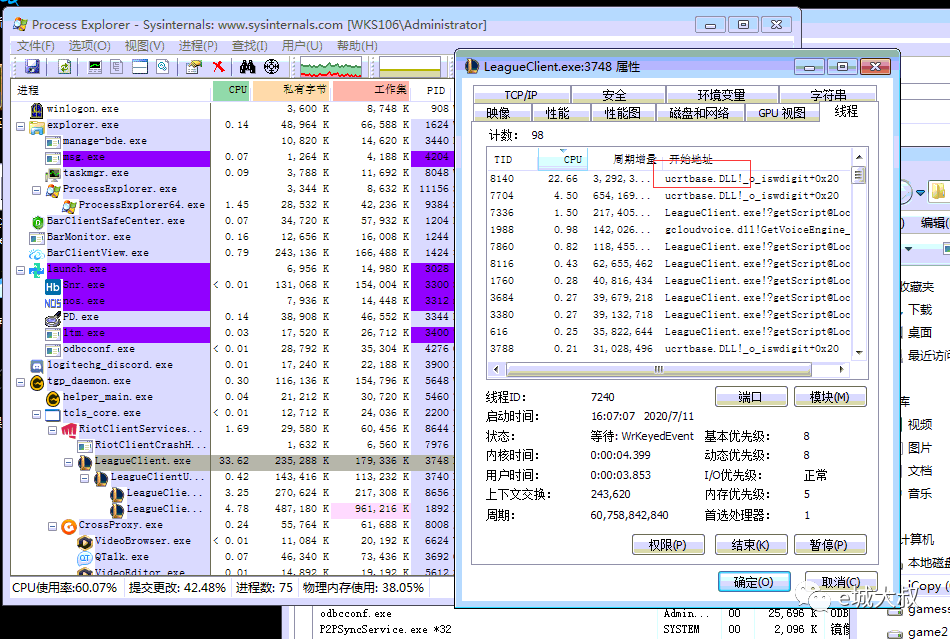Open the 帮助(H) menu
Screen dimensions: 950x639
pos(357,45)
